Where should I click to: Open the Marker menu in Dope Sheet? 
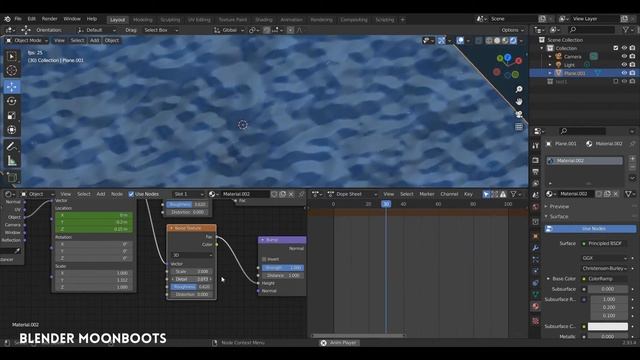(x=427, y=194)
